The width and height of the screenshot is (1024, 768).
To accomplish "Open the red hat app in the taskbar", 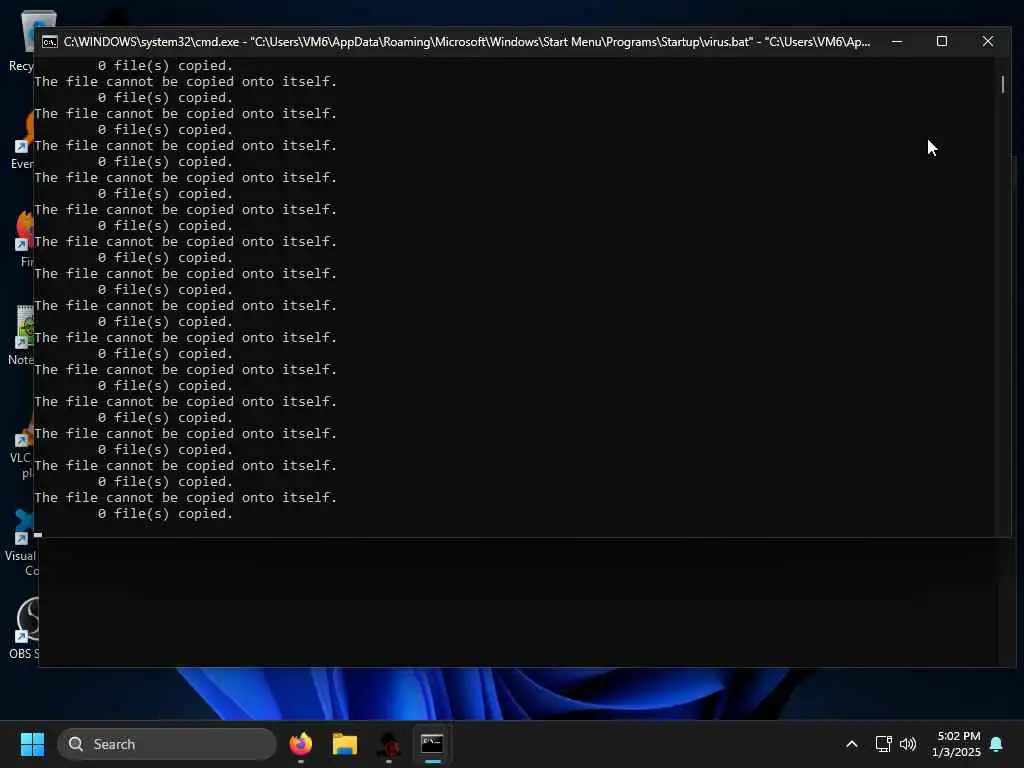I will coord(389,744).
